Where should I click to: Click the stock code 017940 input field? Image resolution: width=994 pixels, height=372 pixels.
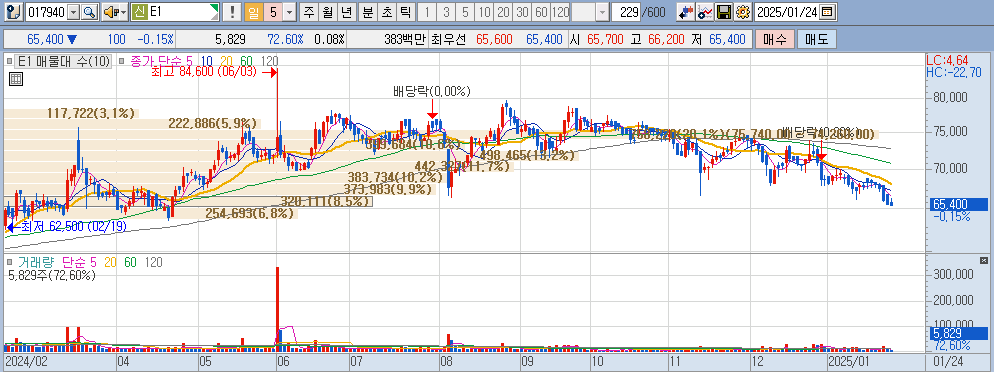[x=46, y=12]
